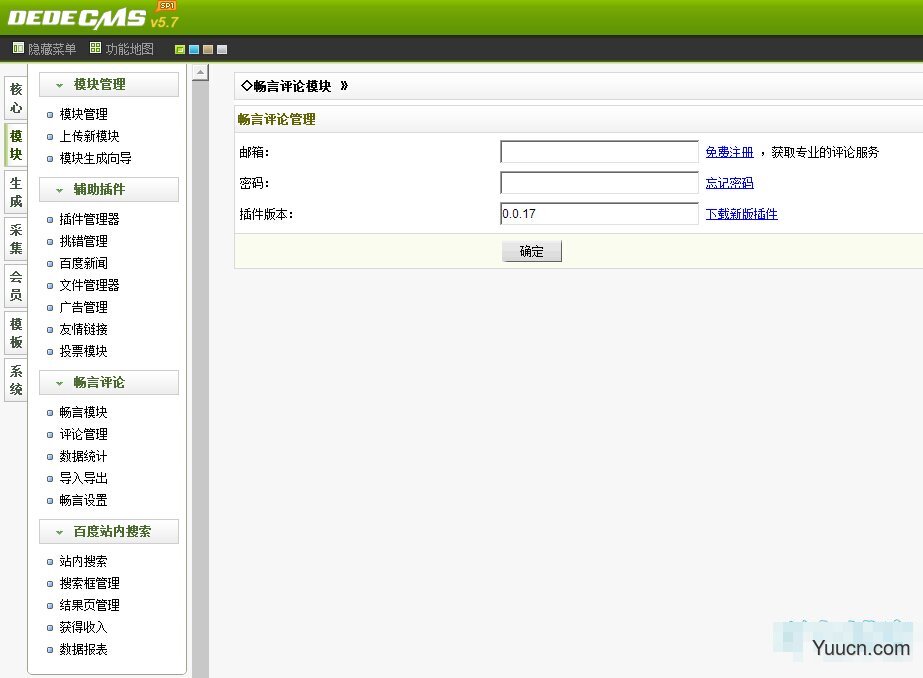The width and height of the screenshot is (923, 678).
Task: Focus the 邮箱 input field
Action: (x=599, y=152)
